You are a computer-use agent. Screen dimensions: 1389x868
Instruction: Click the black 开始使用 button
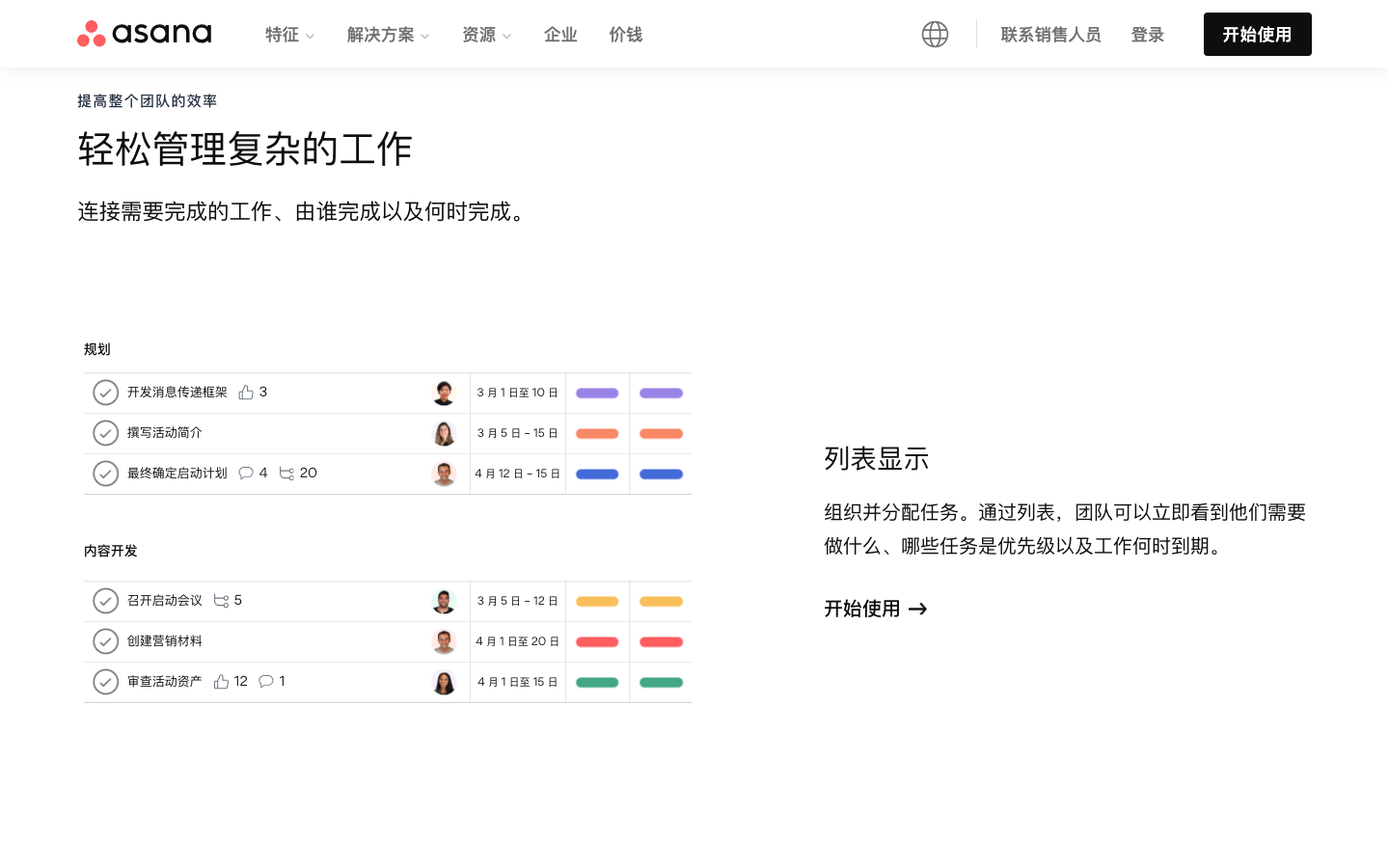click(x=1257, y=35)
